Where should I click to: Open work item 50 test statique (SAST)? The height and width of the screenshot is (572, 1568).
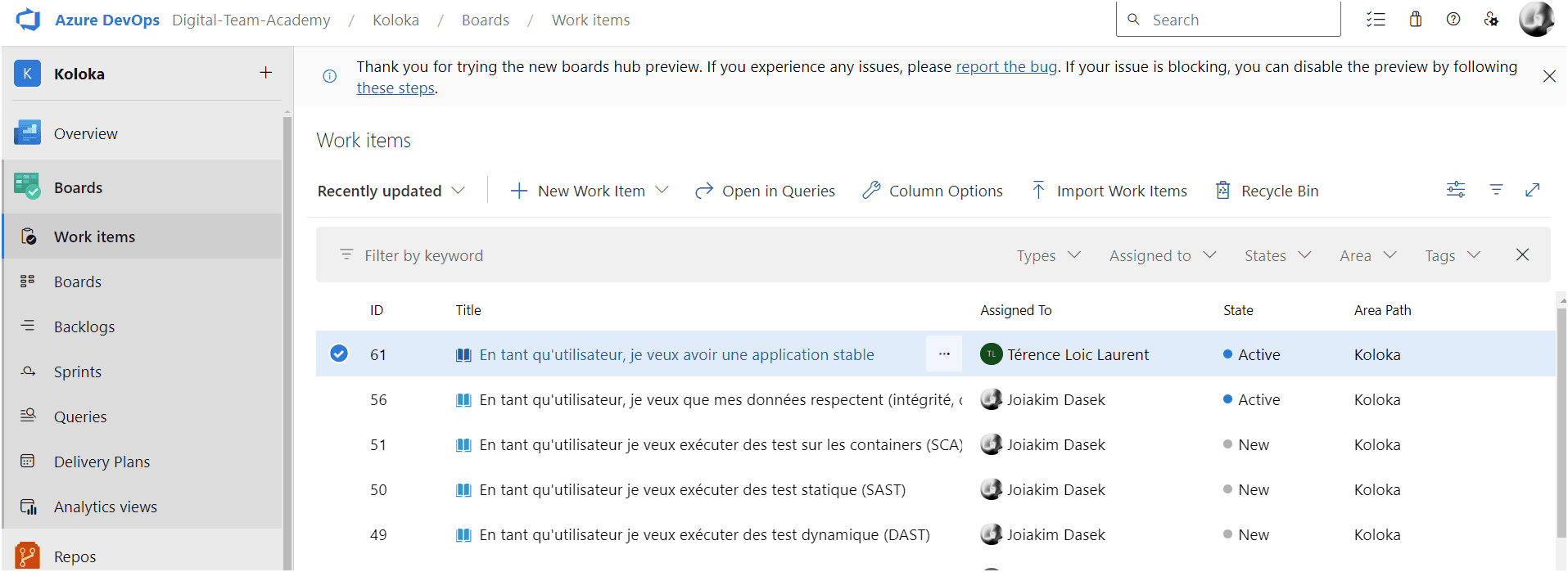[693, 489]
